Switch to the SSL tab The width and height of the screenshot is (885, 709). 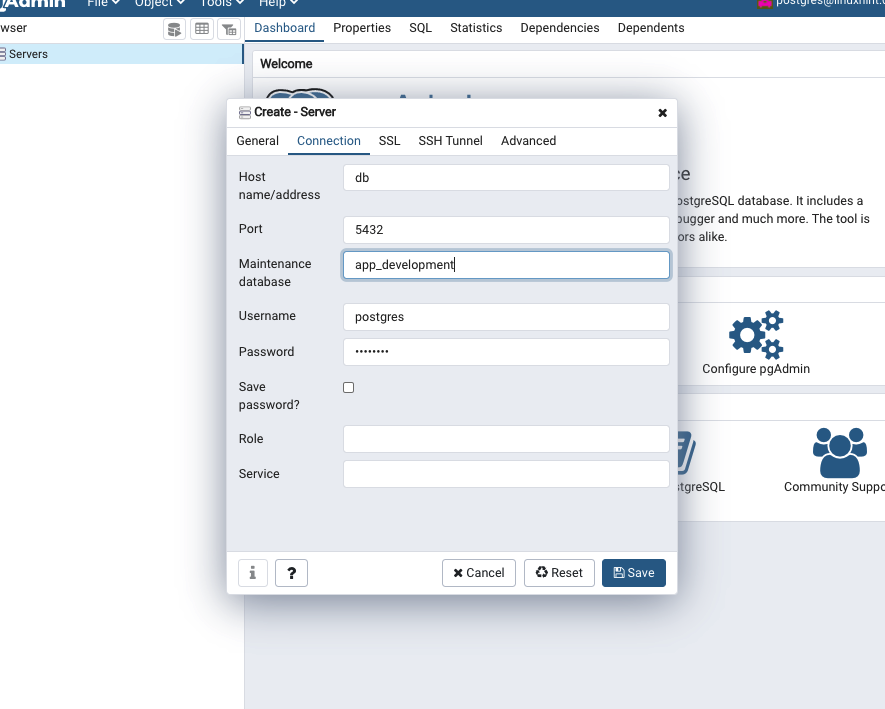point(389,141)
